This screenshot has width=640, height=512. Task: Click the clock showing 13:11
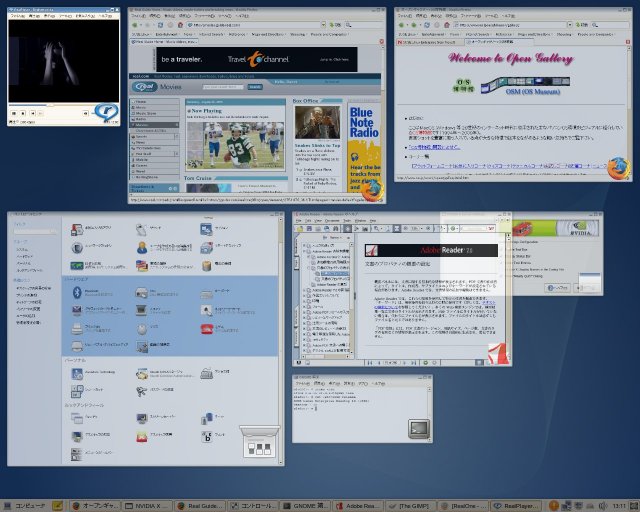click(x=619, y=506)
